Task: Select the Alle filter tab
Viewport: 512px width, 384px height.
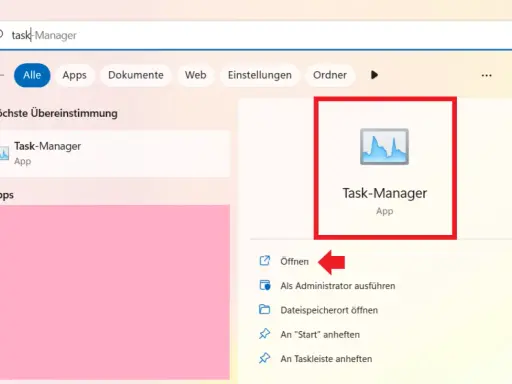Action: point(32,75)
